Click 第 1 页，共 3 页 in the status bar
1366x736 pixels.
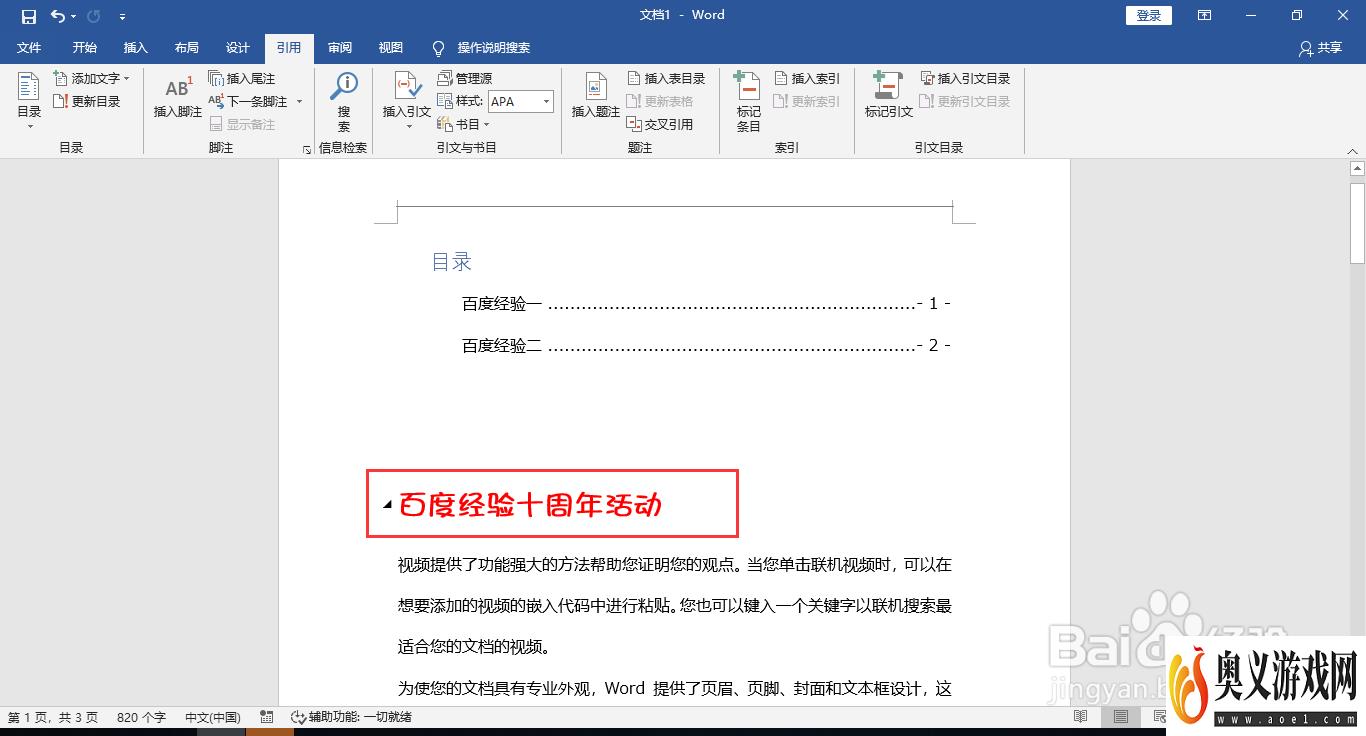pos(53,717)
